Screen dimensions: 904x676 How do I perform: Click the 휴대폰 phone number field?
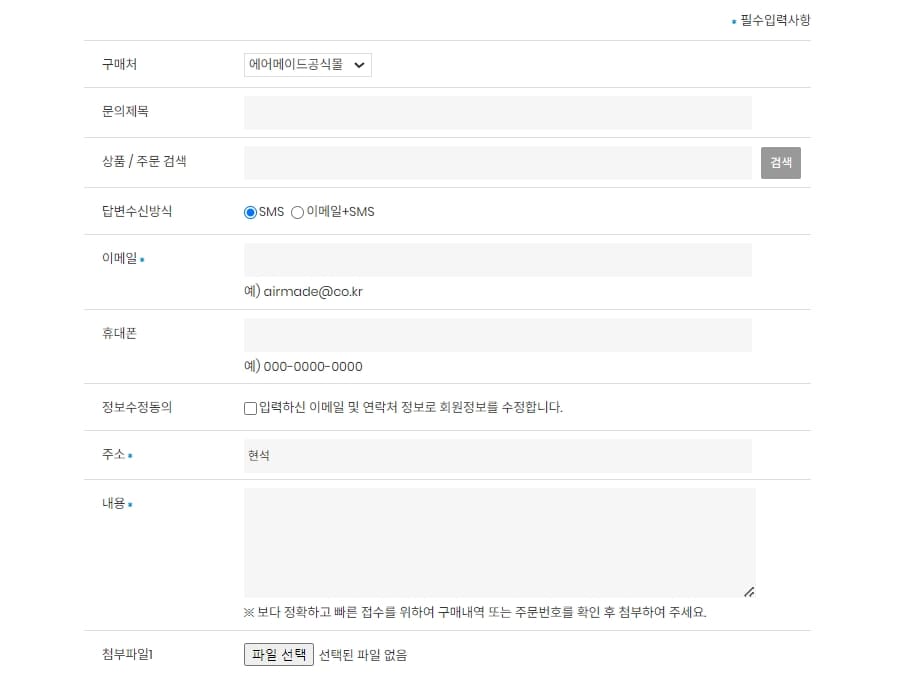point(495,335)
